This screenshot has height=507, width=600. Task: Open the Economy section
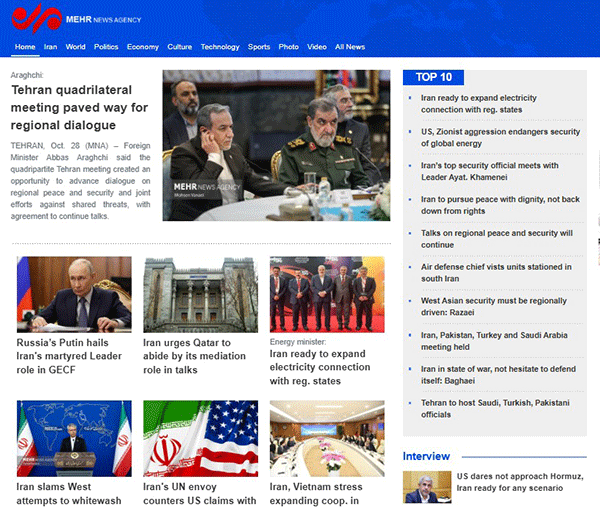click(143, 47)
